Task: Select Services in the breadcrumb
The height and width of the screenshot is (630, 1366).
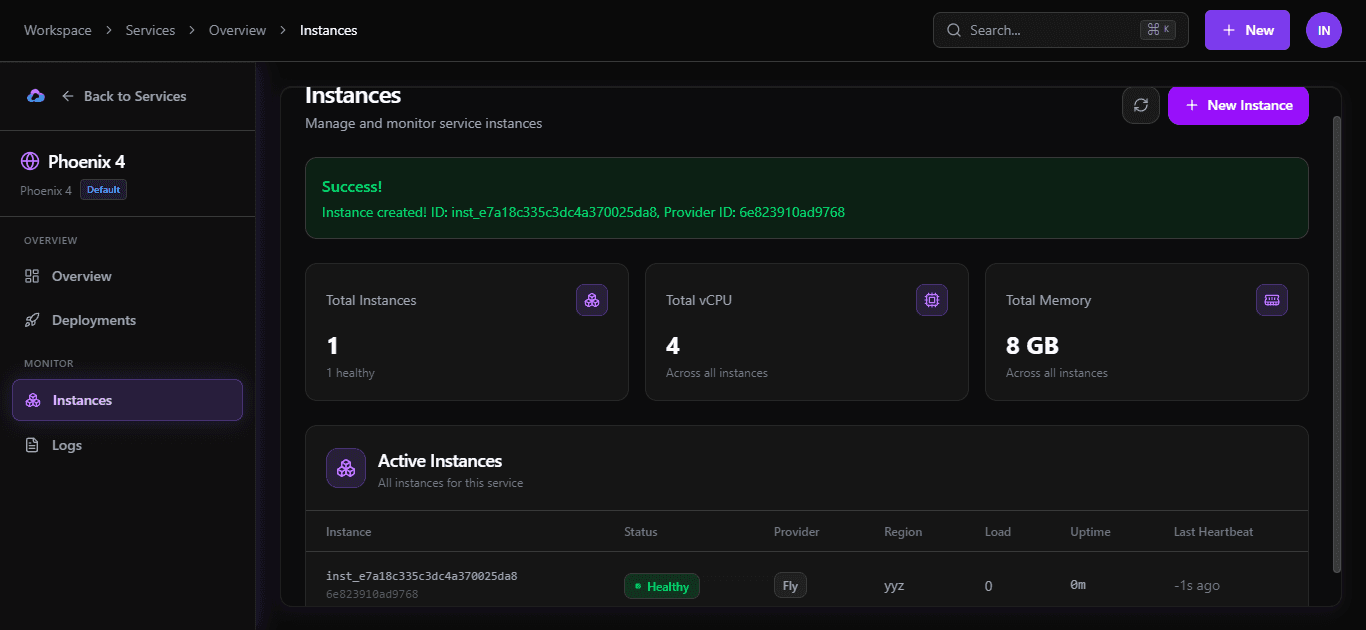Action: point(150,30)
